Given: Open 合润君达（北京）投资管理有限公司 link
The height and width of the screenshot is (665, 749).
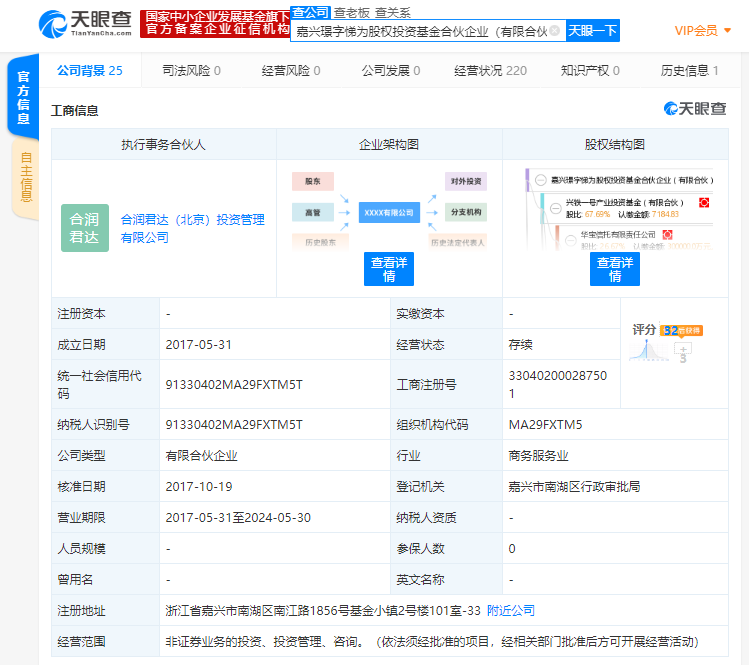Looking at the screenshot, I should (192, 228).
